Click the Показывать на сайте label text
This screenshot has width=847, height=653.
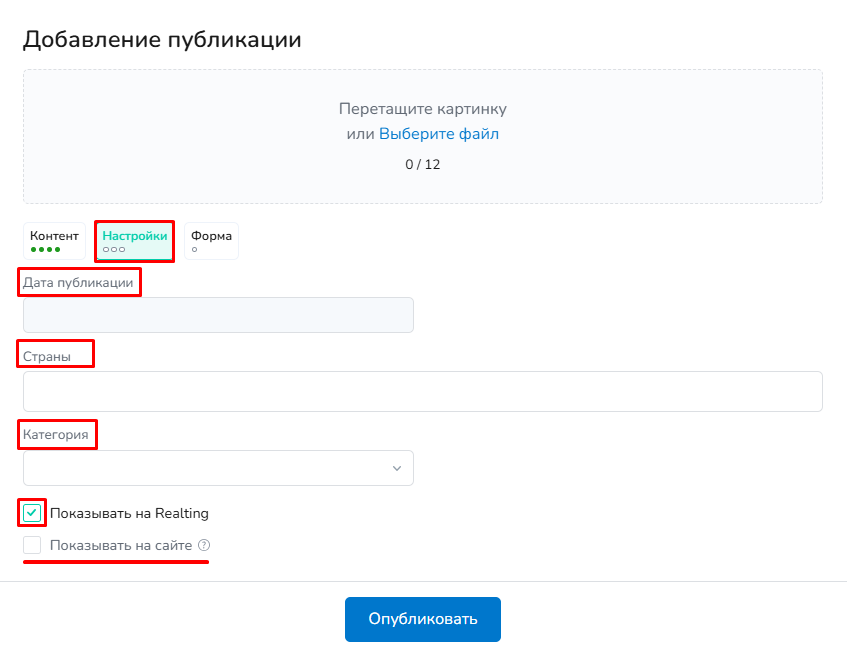[121, 545]
